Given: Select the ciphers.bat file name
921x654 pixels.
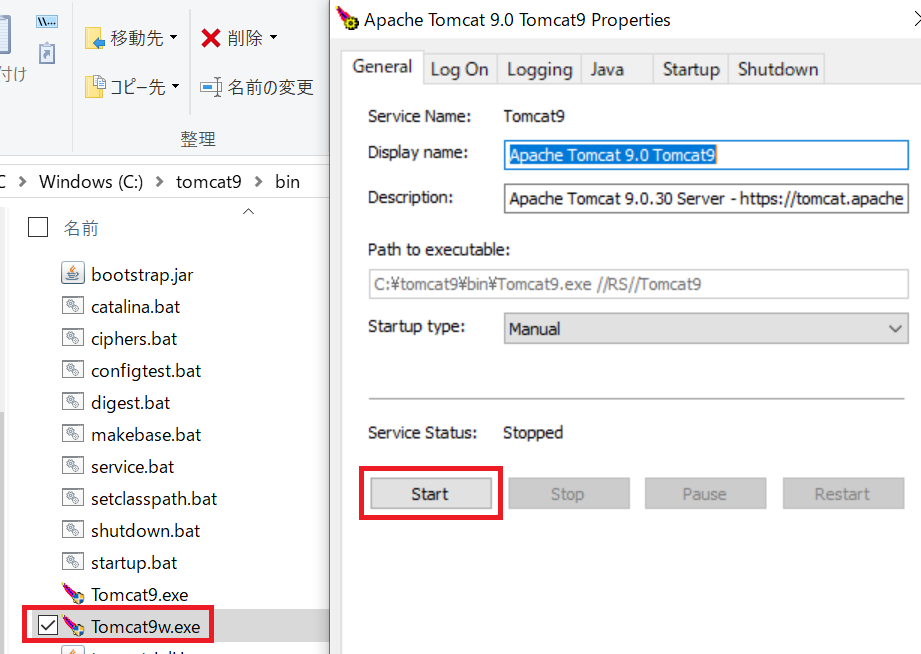Looking at the screenshot, I should click(134, 338).
